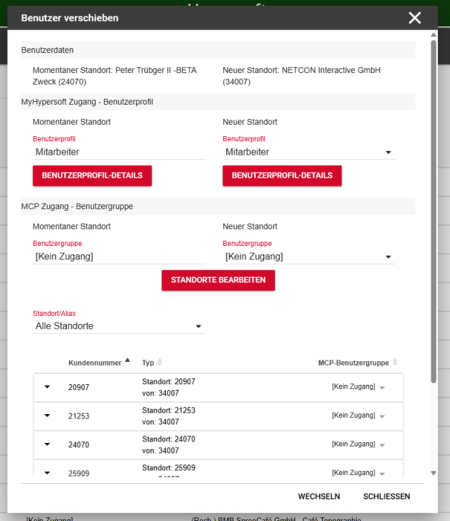This screenshot has height=521, width=450.
Task: Open the Standort/Alias Alle Standorte dropdown
Action: (x=119, y=326)
